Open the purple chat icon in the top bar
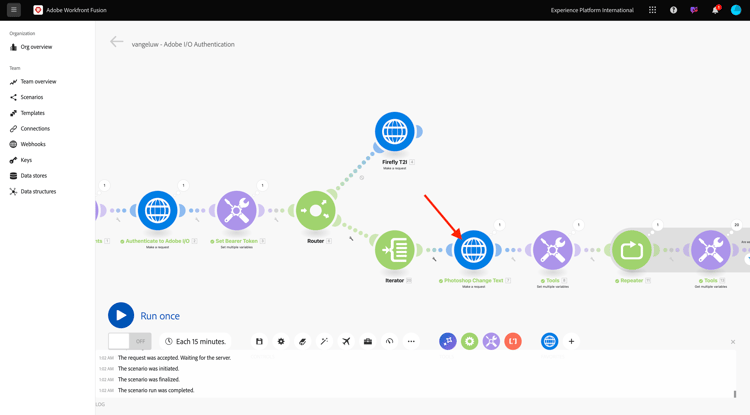750x415 pixels. 694,10
